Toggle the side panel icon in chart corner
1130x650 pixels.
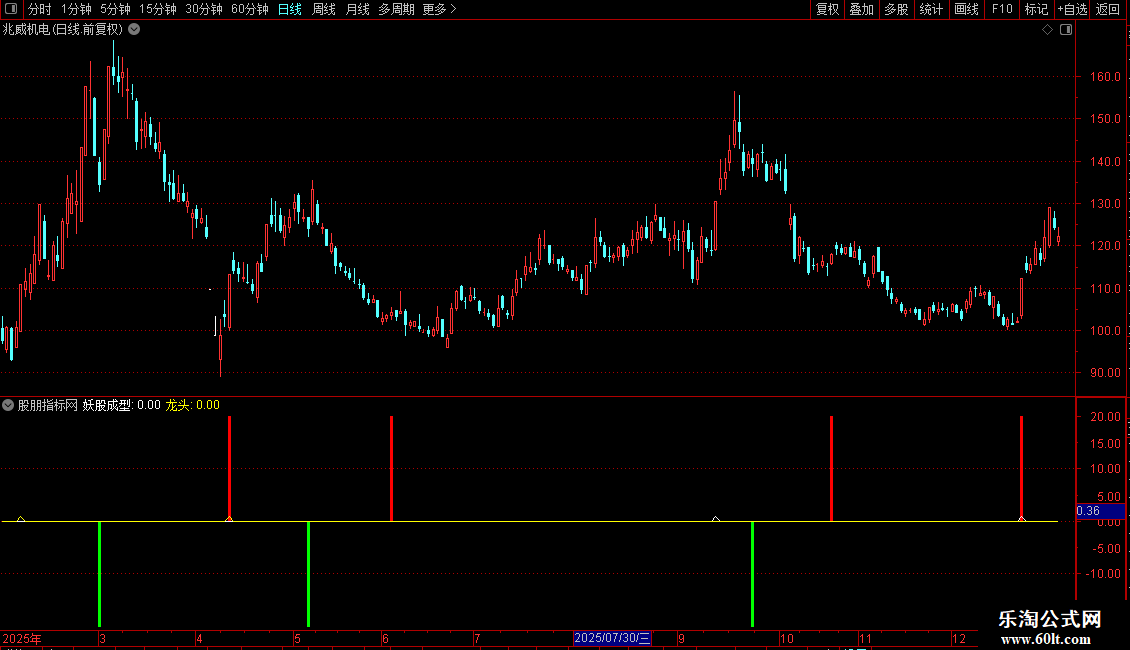point(1066,30)
